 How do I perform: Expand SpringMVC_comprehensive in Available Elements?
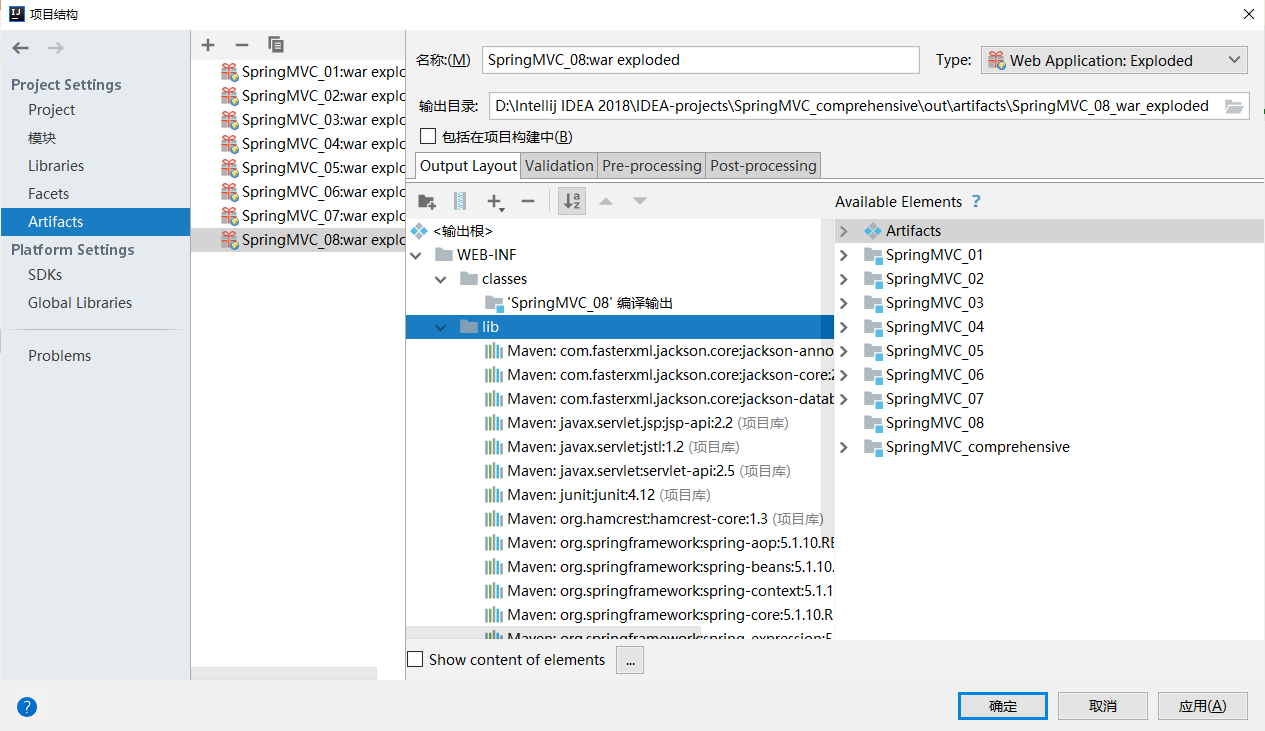point(844,447)
